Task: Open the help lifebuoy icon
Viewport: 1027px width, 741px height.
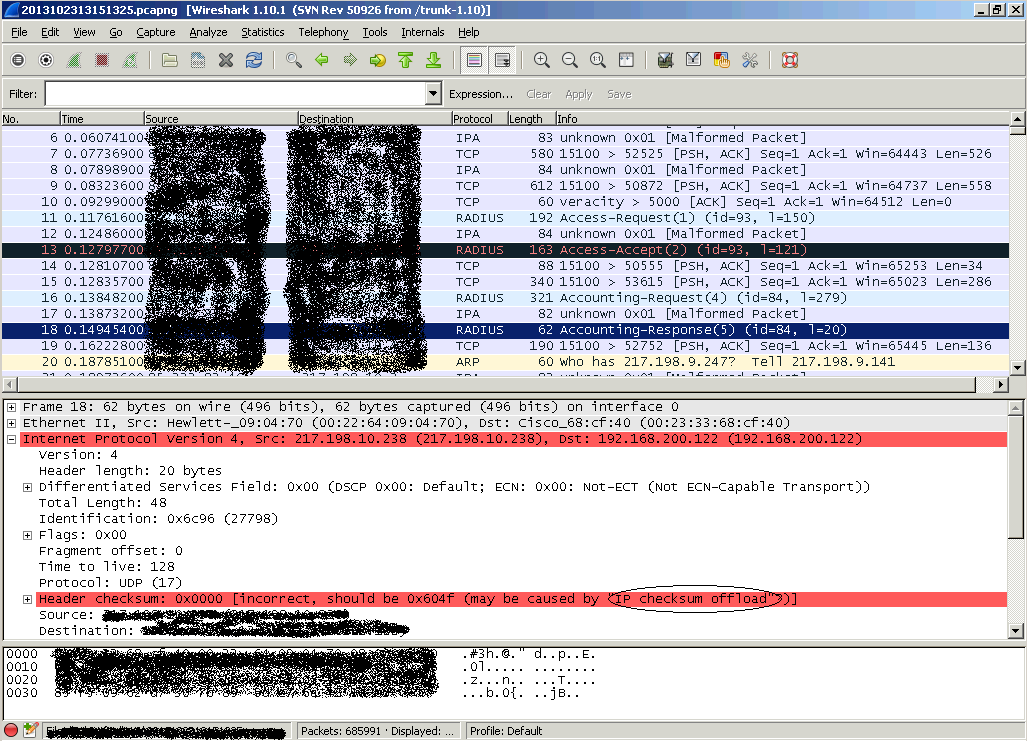Action: 790,60
